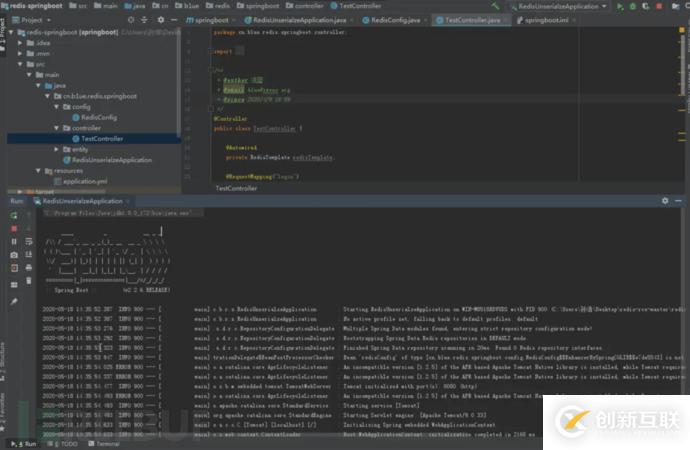Click the Debug bug icon in top toolbar
690x450 pixels.
pos(634,6)
